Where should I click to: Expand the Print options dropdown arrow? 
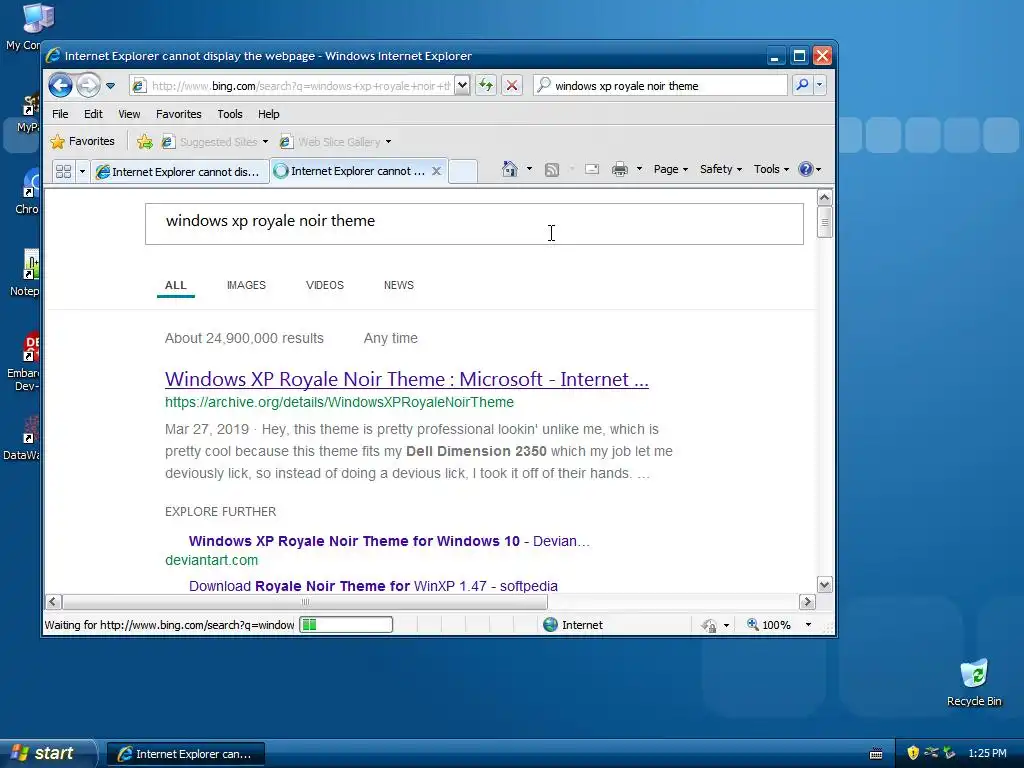tap(639, 169)
